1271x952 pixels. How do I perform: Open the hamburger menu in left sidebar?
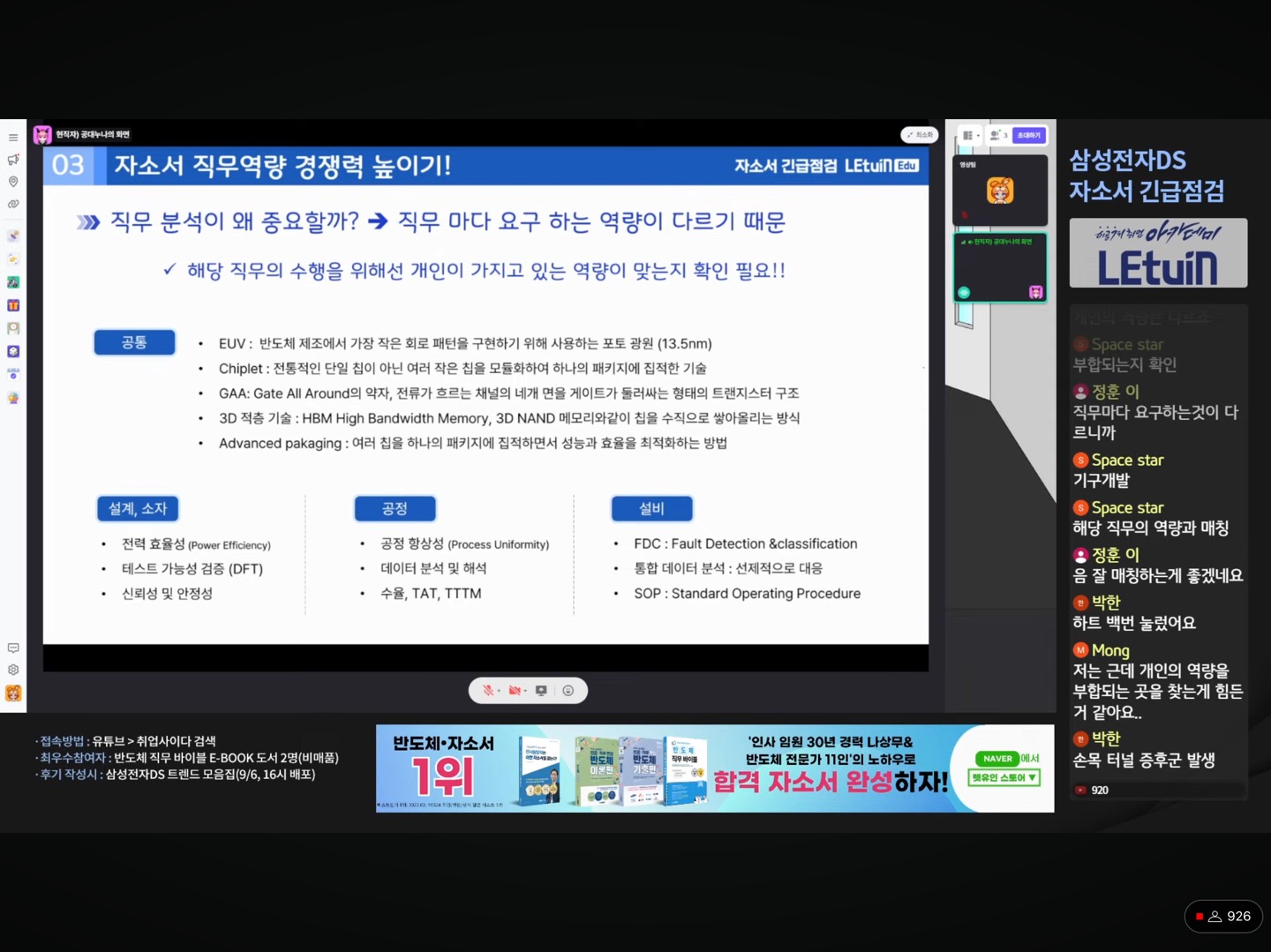(x=13, y=138)
